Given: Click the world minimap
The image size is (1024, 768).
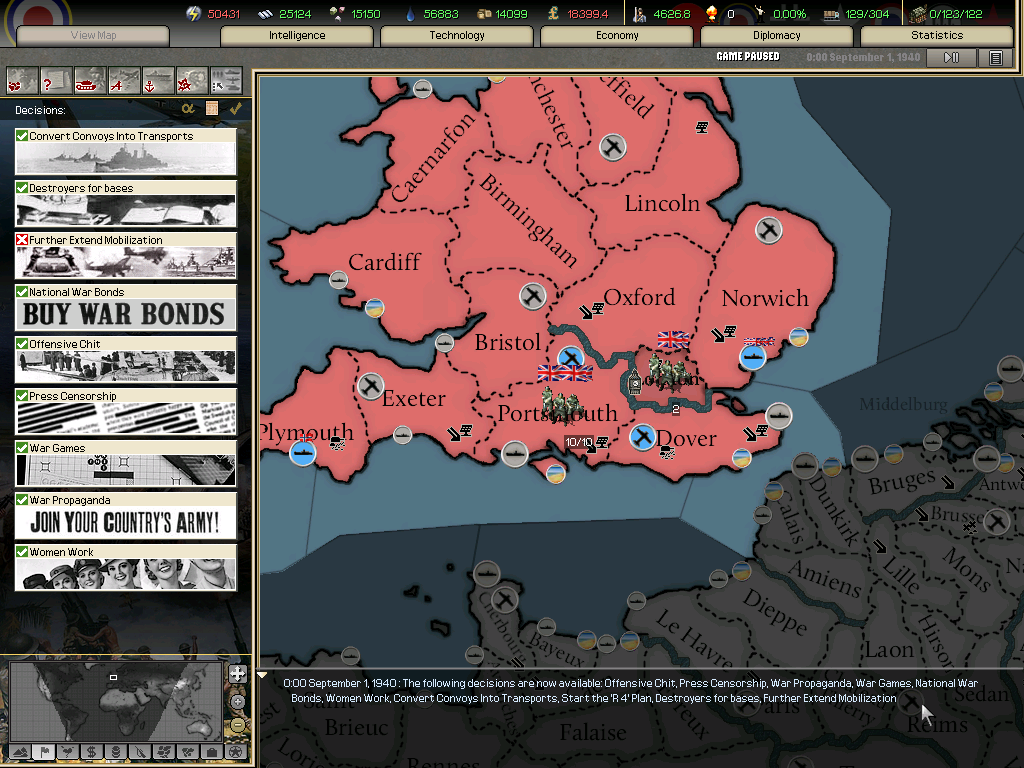Looking at the screenshot, I should coord(116,701).
